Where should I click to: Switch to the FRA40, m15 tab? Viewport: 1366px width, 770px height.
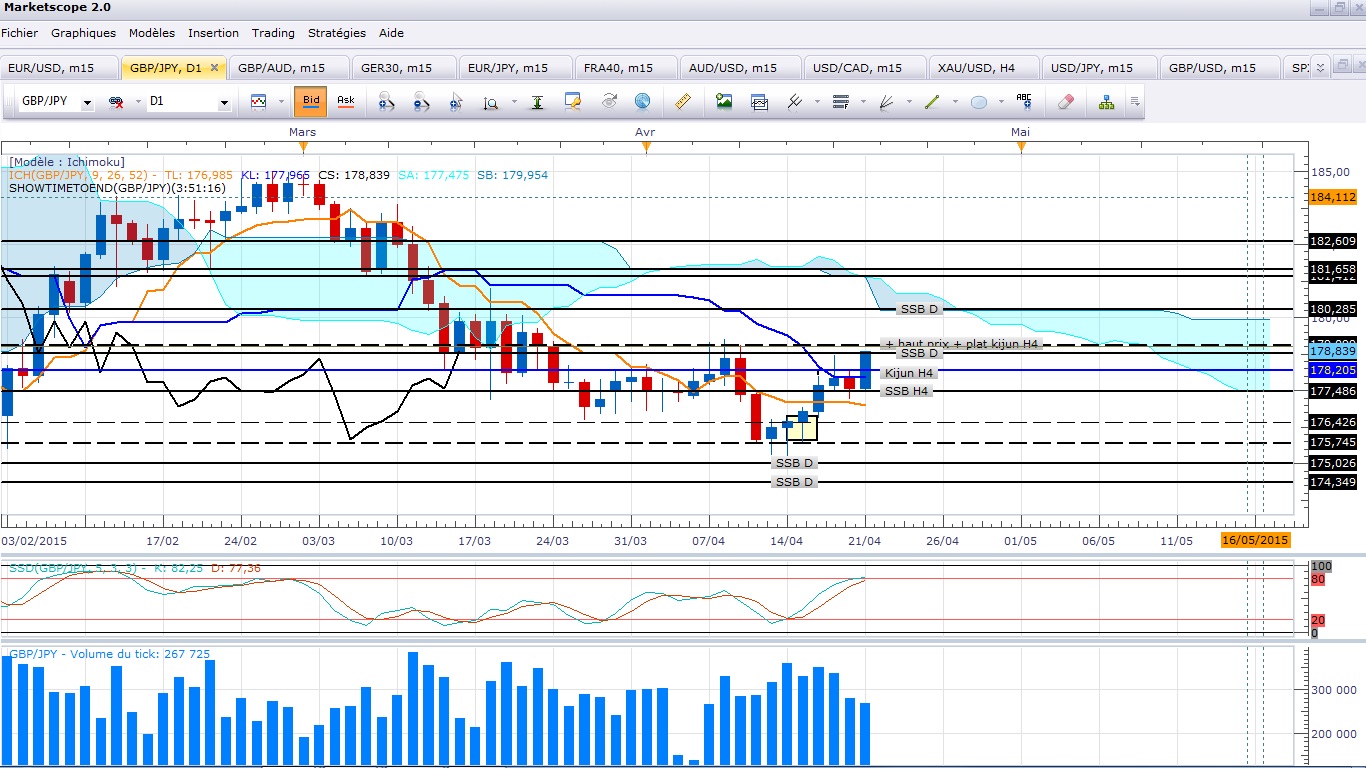click(x=624, y=68)
